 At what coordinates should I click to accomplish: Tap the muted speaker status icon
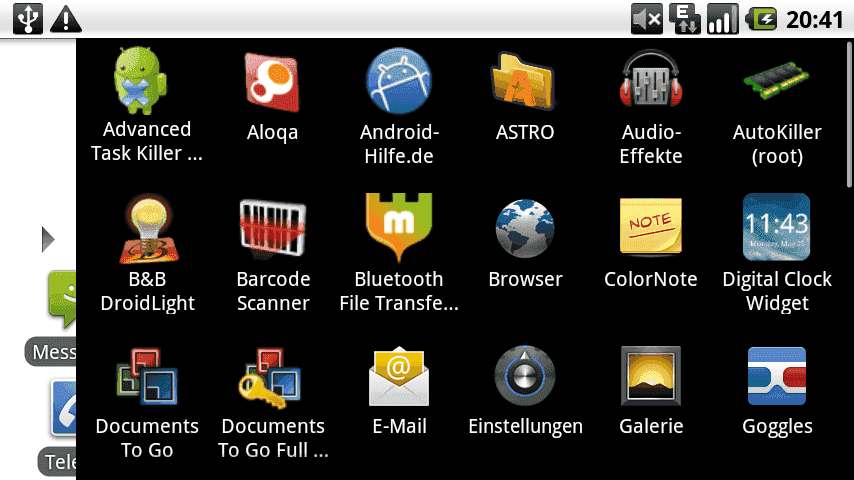click(647, 20)
